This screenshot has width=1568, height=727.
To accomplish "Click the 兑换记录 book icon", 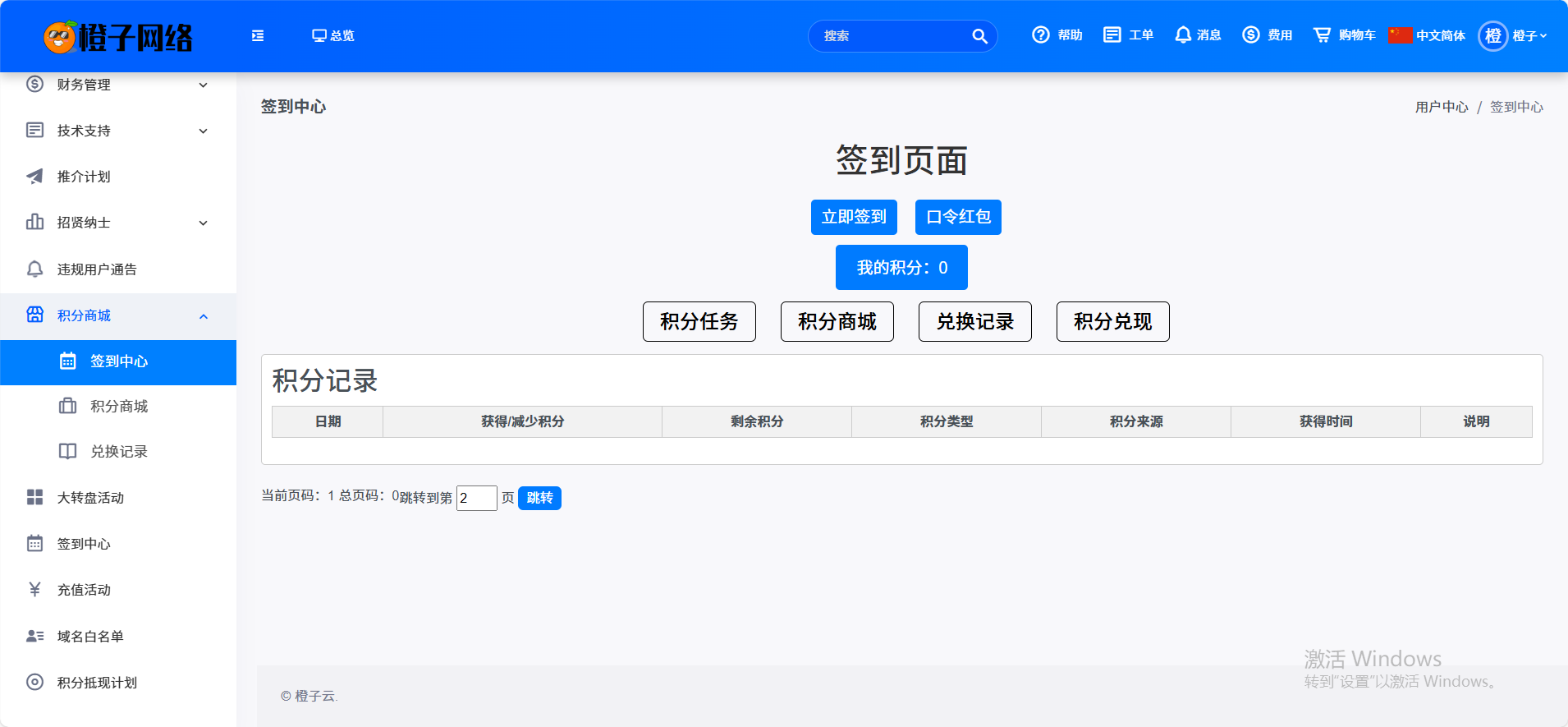I will pyautogui.click(x=68, y=451).
